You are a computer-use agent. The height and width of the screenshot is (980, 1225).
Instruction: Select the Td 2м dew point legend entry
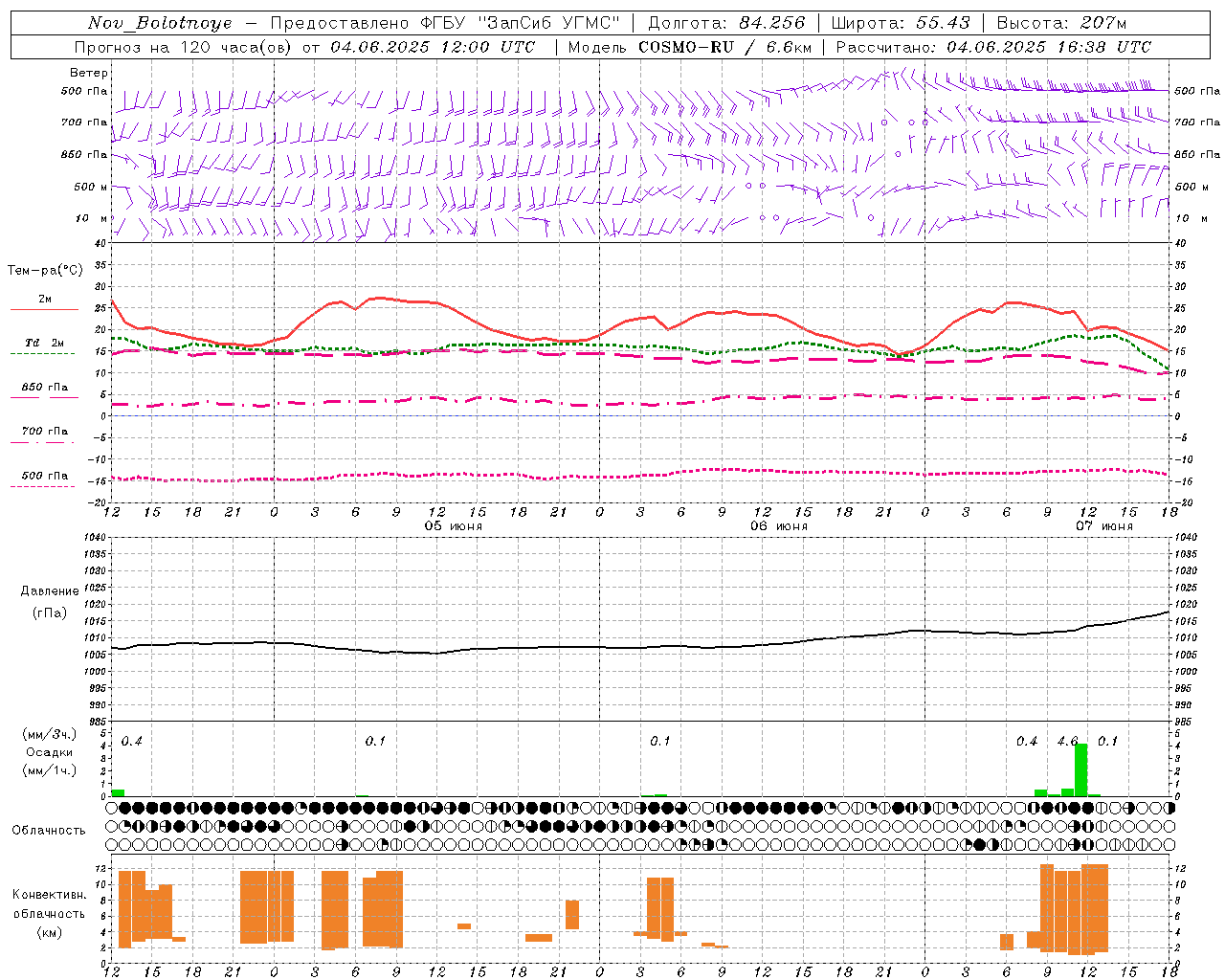click(x=43, y=346)
